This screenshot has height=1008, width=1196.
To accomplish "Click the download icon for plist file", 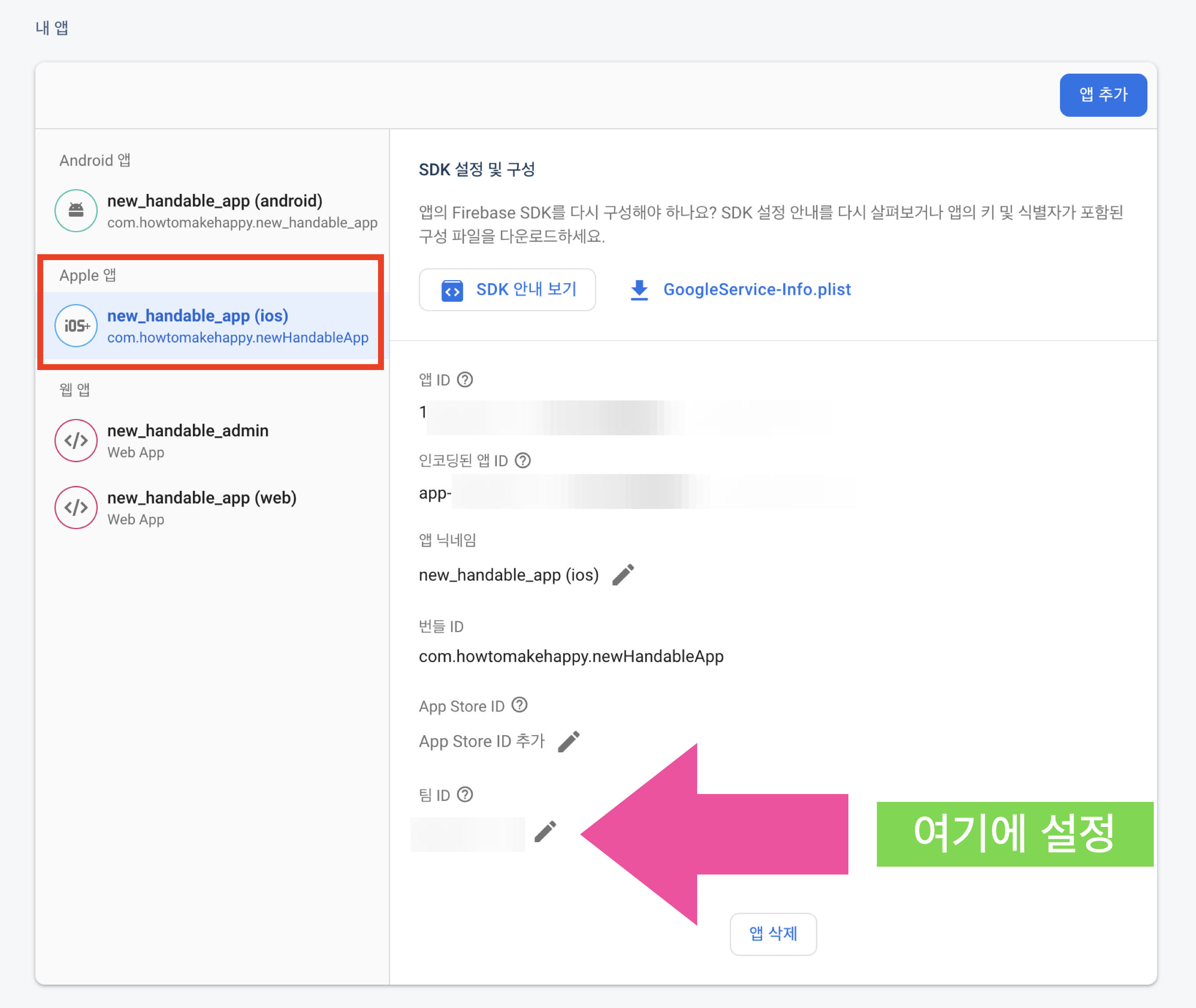I will 639,290.
